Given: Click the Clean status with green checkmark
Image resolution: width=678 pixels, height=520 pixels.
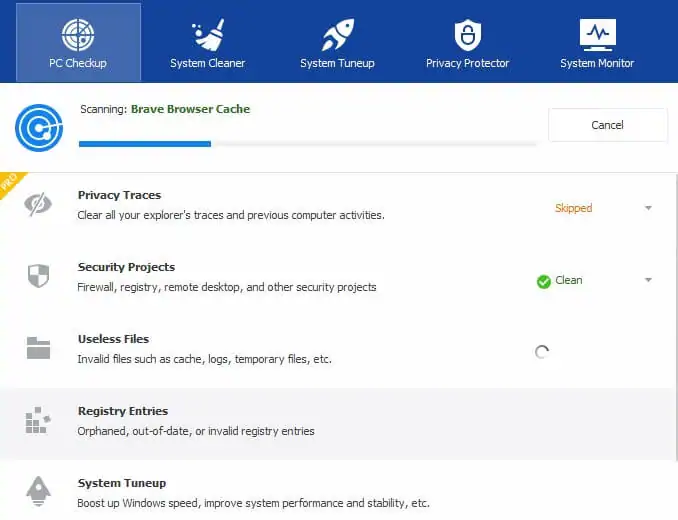Looking at the screenshot, I should point(560,281).
